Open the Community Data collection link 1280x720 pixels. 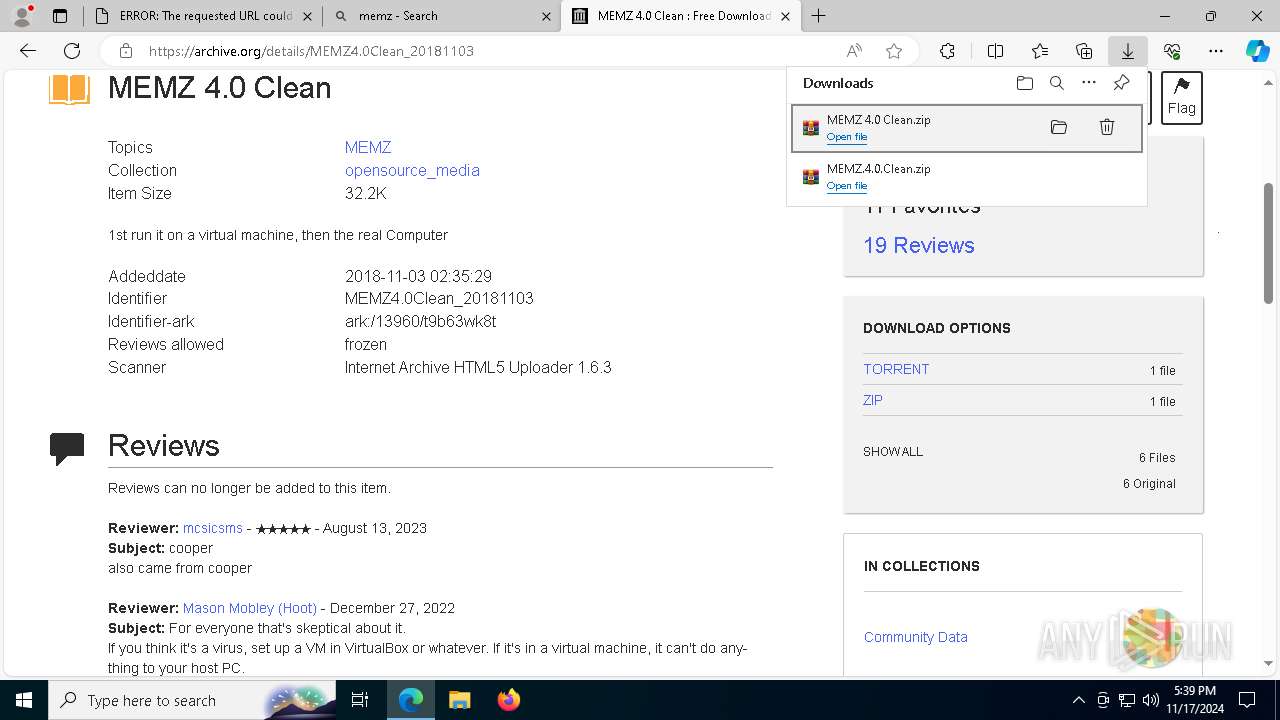pos(916,637)
